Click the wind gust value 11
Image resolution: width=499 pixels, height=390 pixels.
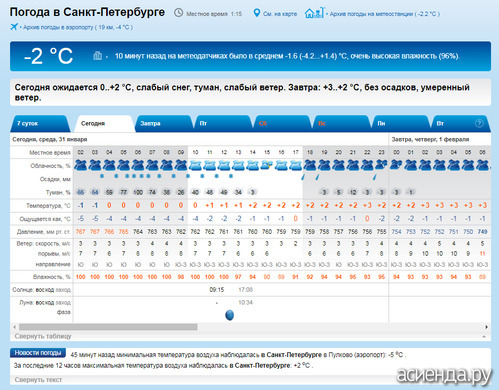(x=482, y=254)
